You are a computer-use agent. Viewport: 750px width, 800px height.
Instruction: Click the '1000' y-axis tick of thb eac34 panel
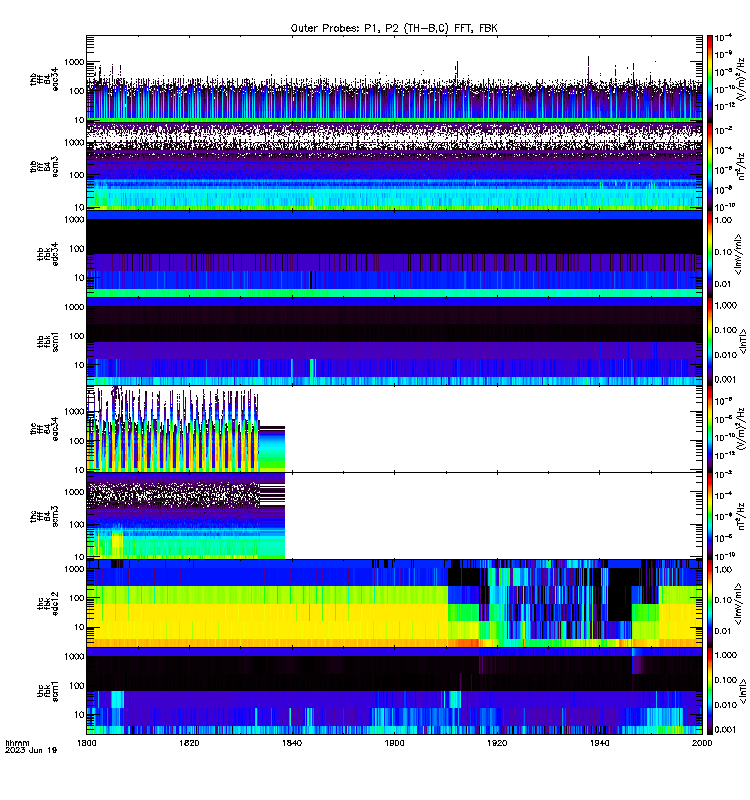point(74,62)
